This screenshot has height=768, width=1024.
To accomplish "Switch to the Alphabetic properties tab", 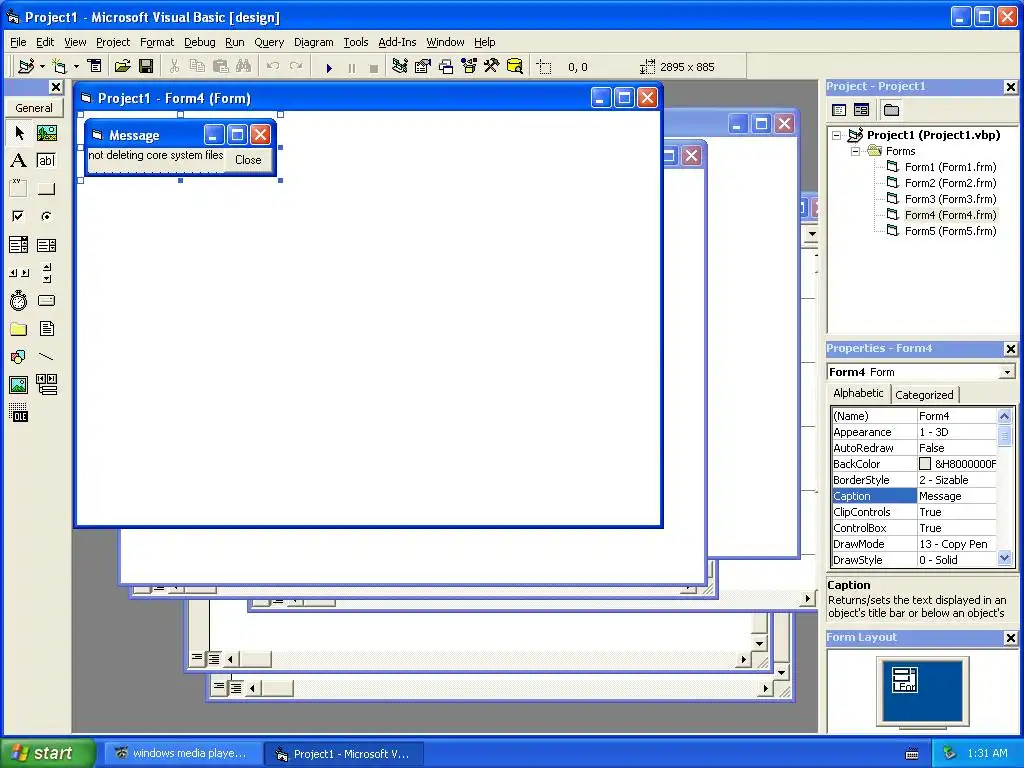I will pyautogui.click(x=858, y=393).
